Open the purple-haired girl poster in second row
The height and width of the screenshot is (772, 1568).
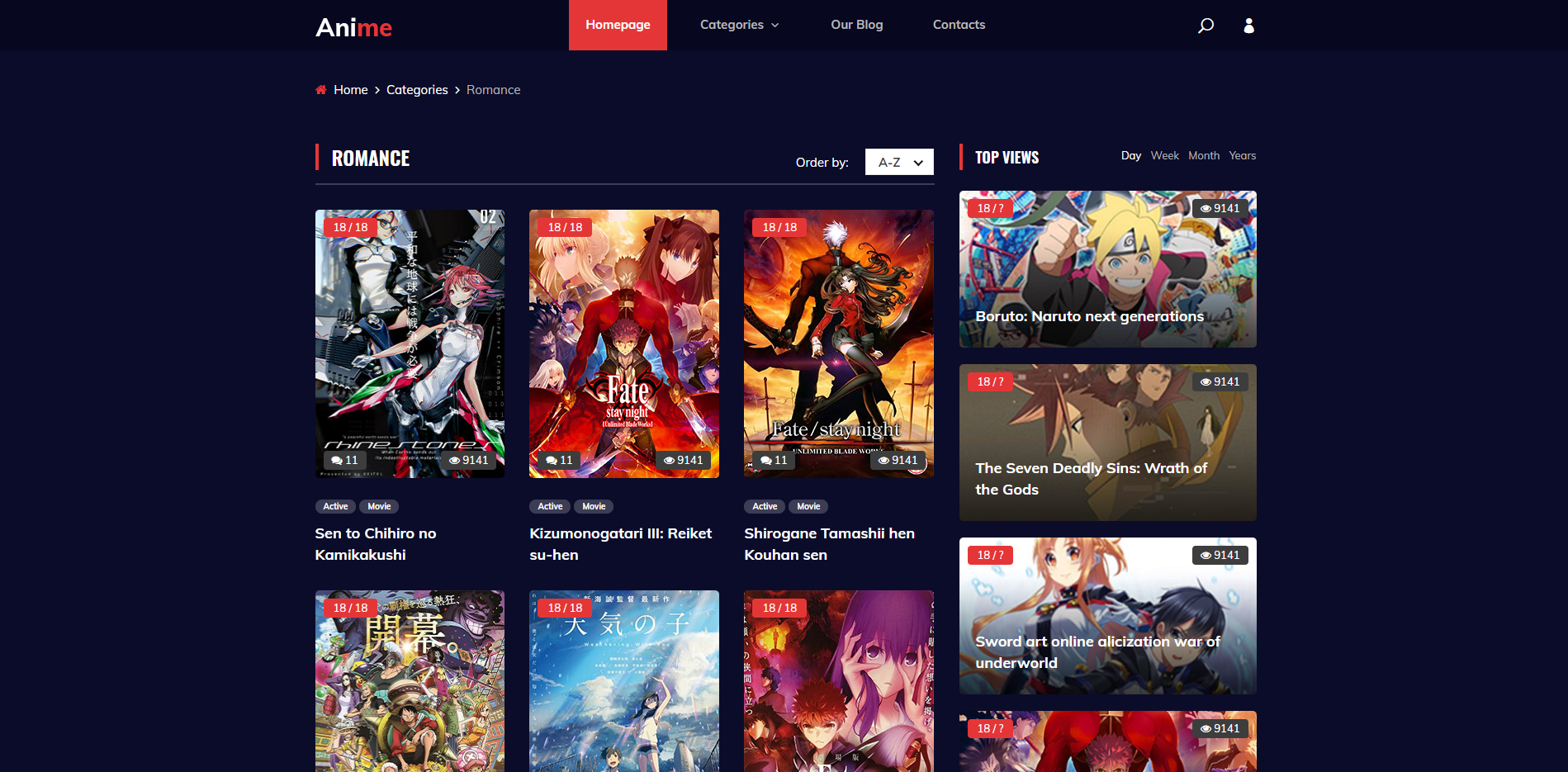(x=839, y=681)
